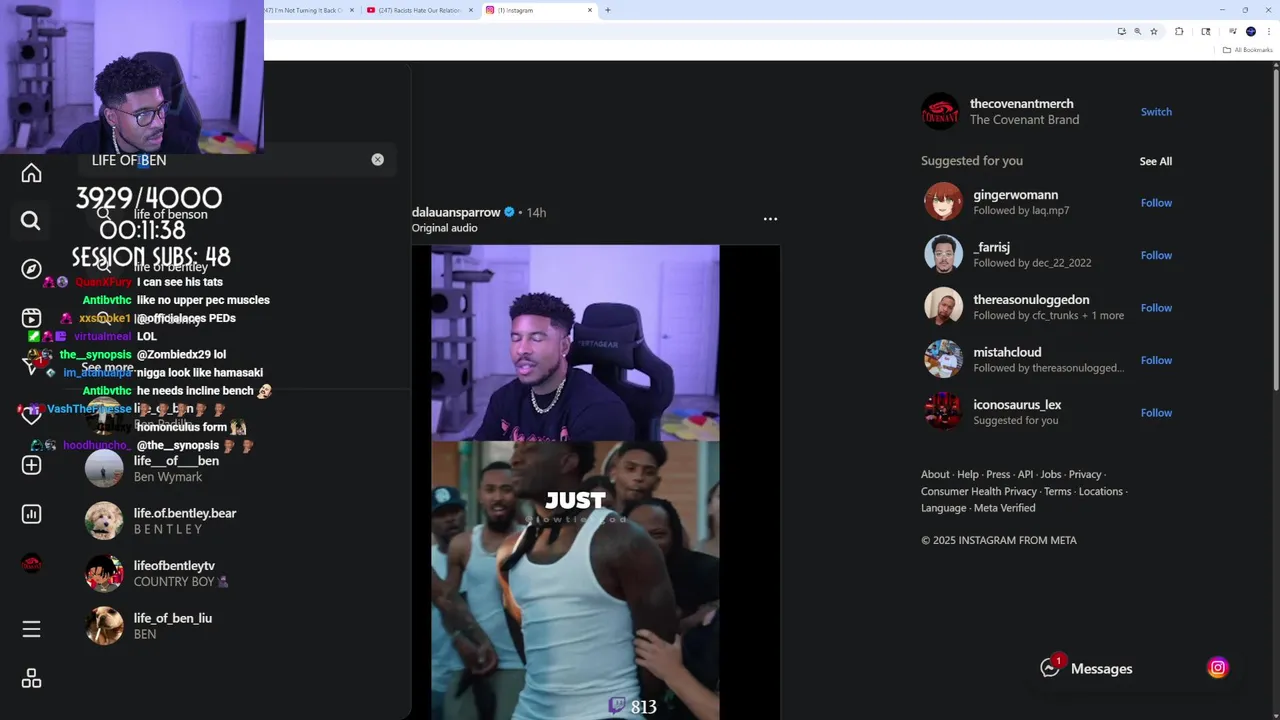The image size is (1280, 720).
Task: Click Privacy footer link
Action: [1084, 475]
